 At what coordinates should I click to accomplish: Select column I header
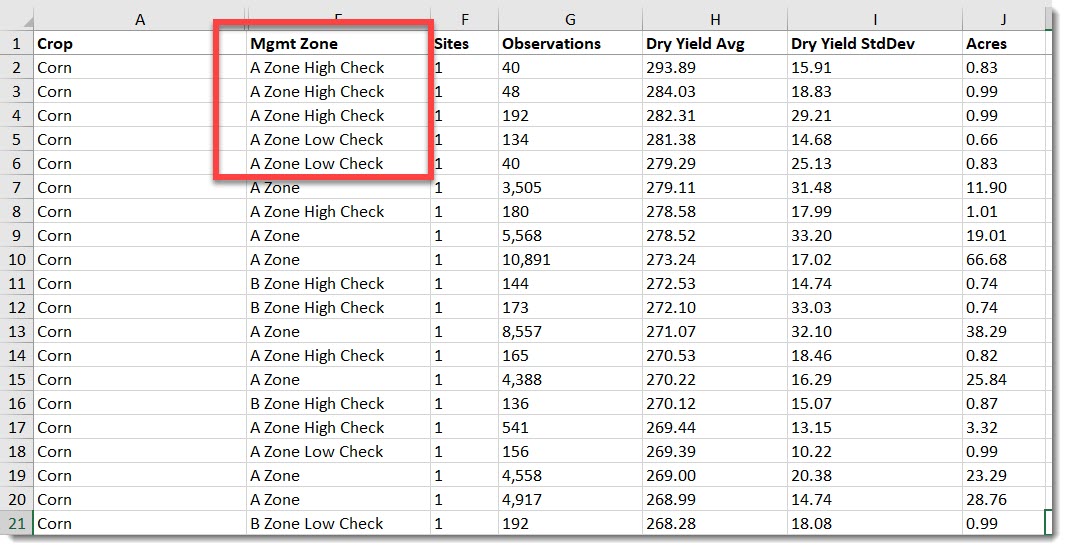pyautogui.click(x=874, y=20)
